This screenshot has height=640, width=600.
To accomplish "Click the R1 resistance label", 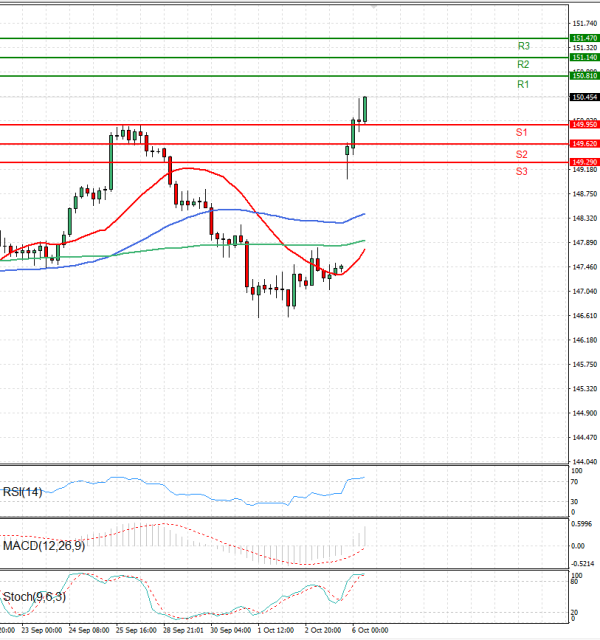I will point(523,85).
